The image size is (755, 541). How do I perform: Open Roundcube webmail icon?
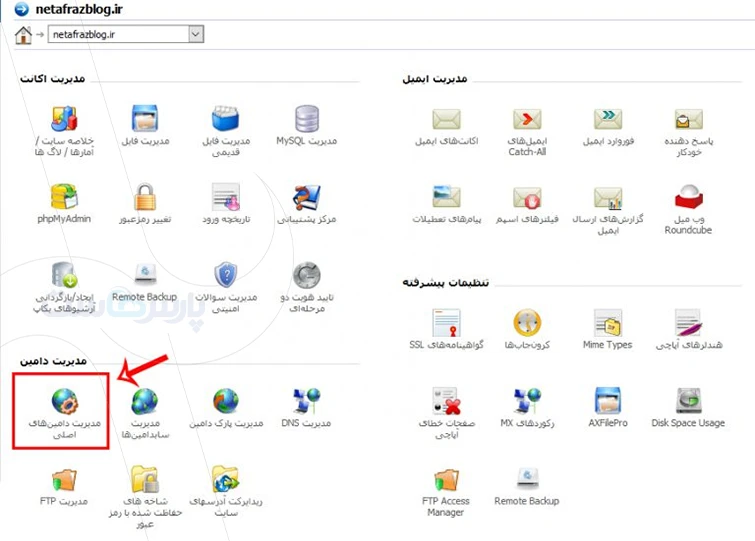[x=689, y=197]
